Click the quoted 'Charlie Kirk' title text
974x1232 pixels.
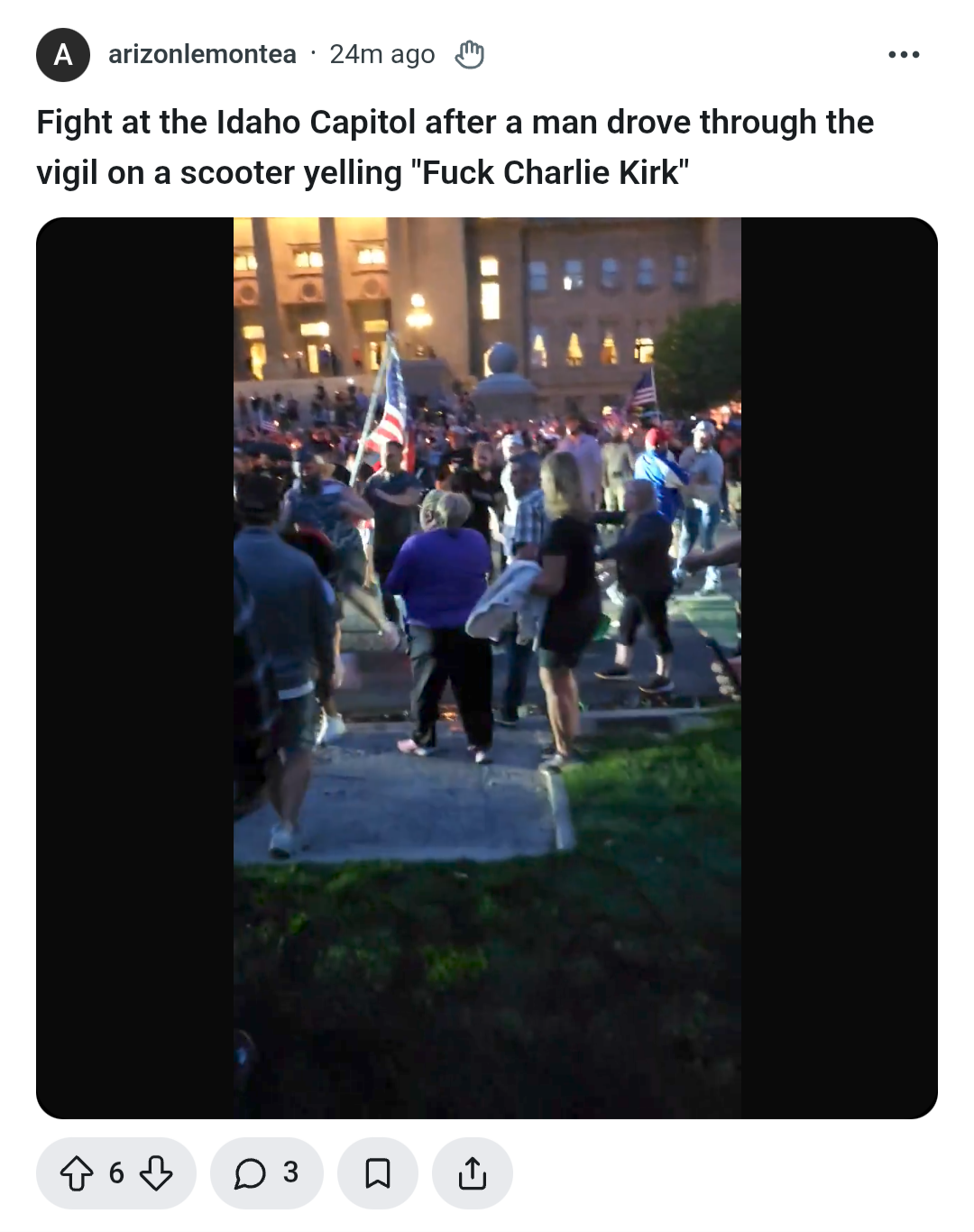pyautogui.click(x=590, y=172)
